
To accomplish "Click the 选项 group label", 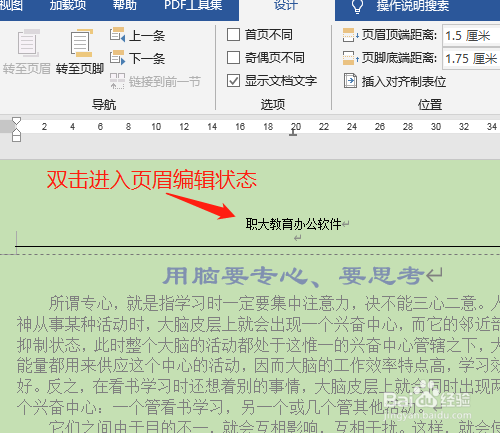I will tap(273, 104).
